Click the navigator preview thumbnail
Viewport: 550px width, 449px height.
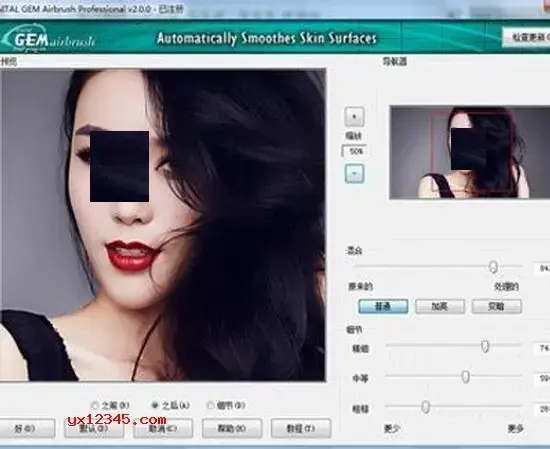(x=470, y=153)
